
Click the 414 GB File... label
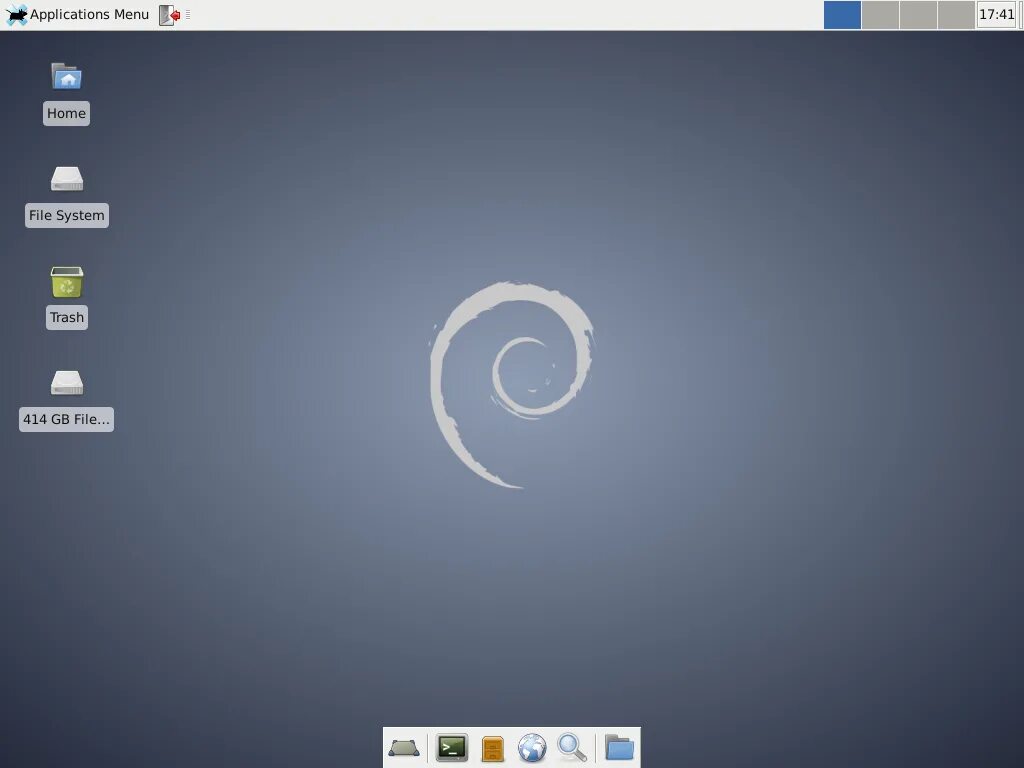point(67,419)
